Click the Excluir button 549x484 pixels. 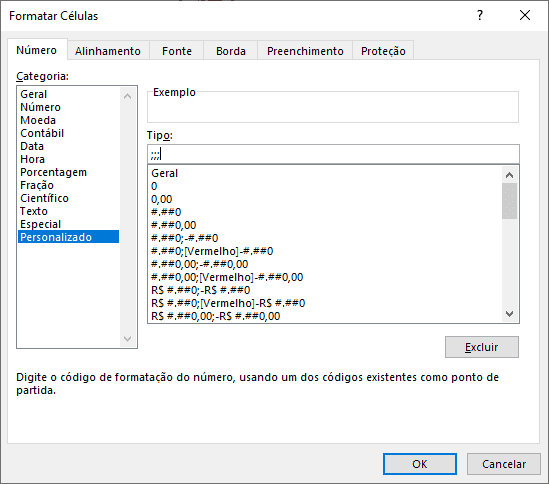pos(481,347)
